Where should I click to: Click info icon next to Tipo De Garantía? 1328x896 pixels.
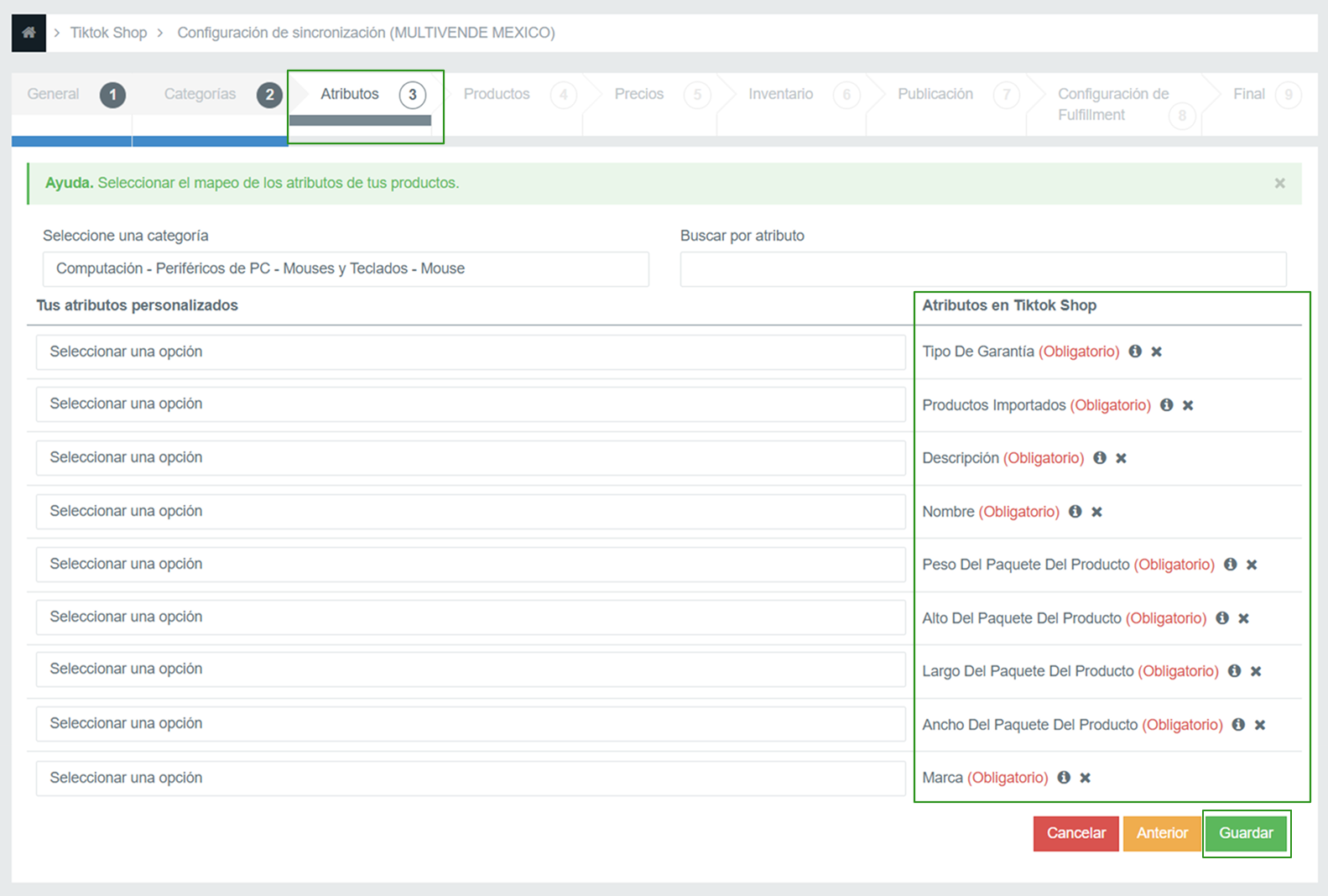pos(1135,352)
